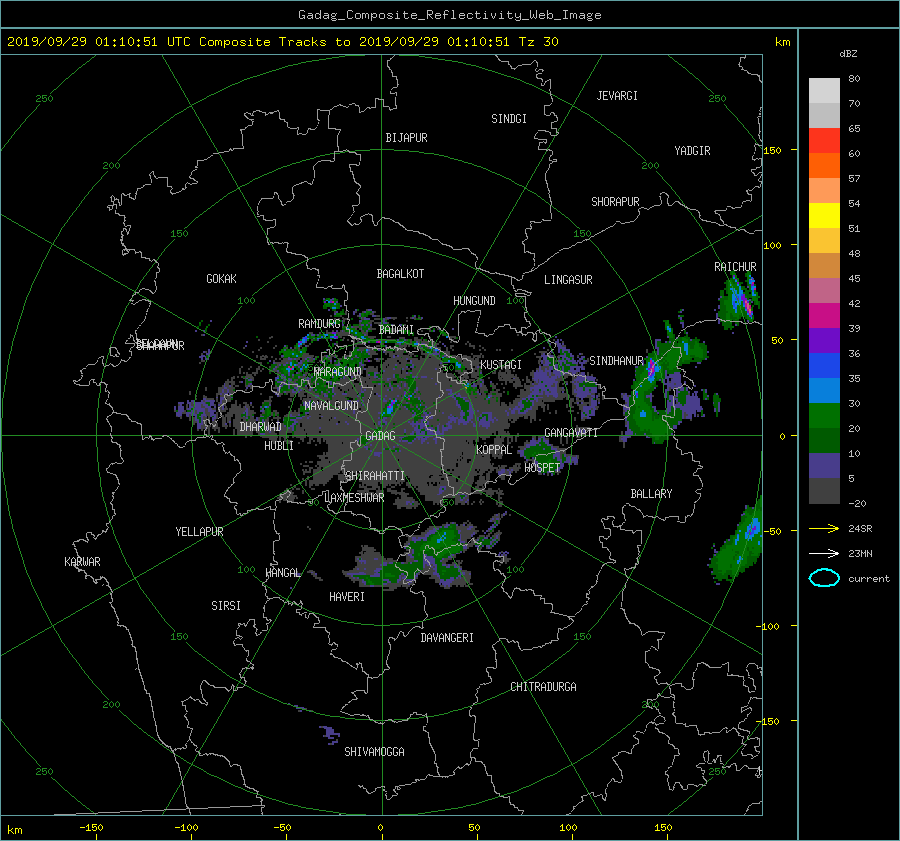The width and height of the screenshot is (900, 841).
Task: Pick the magenta 39 dBZ swatch
Action: pyautogui.click(x=824, y=316)
